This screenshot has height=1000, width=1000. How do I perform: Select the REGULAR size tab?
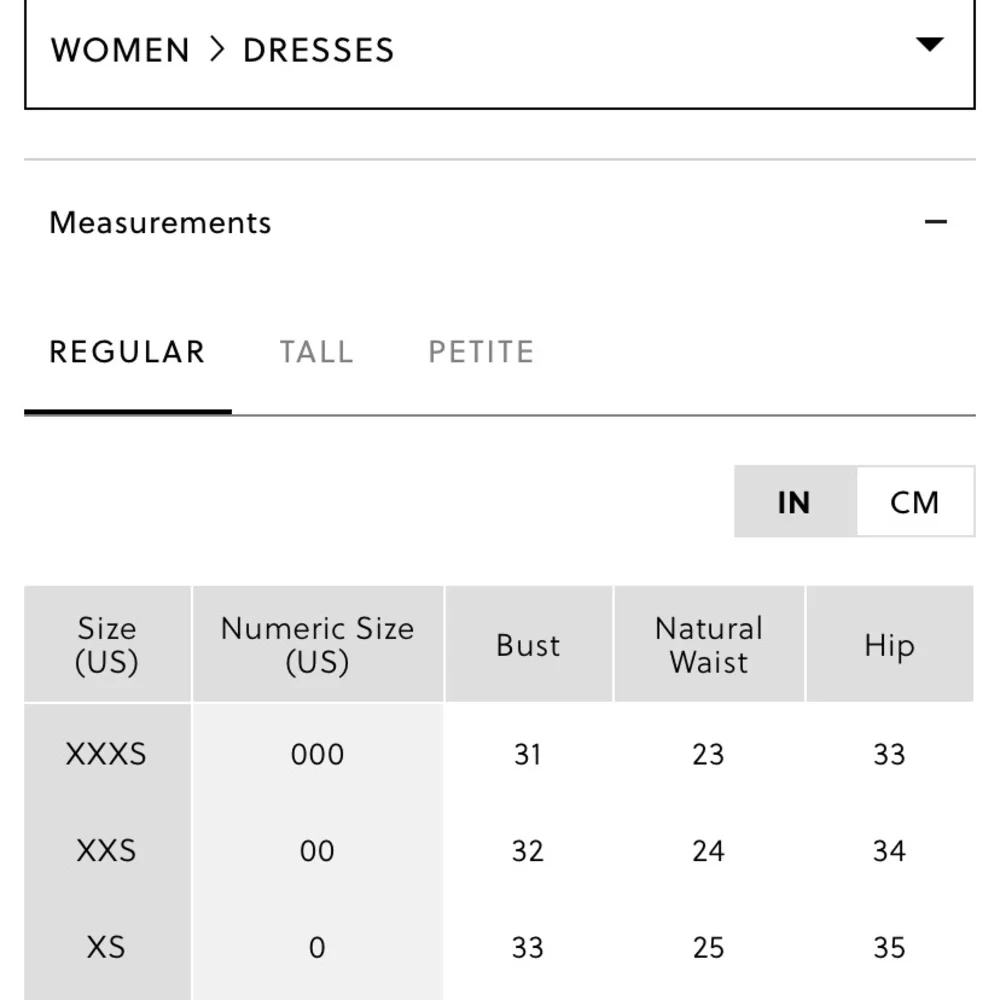click(x=126, y=351)
